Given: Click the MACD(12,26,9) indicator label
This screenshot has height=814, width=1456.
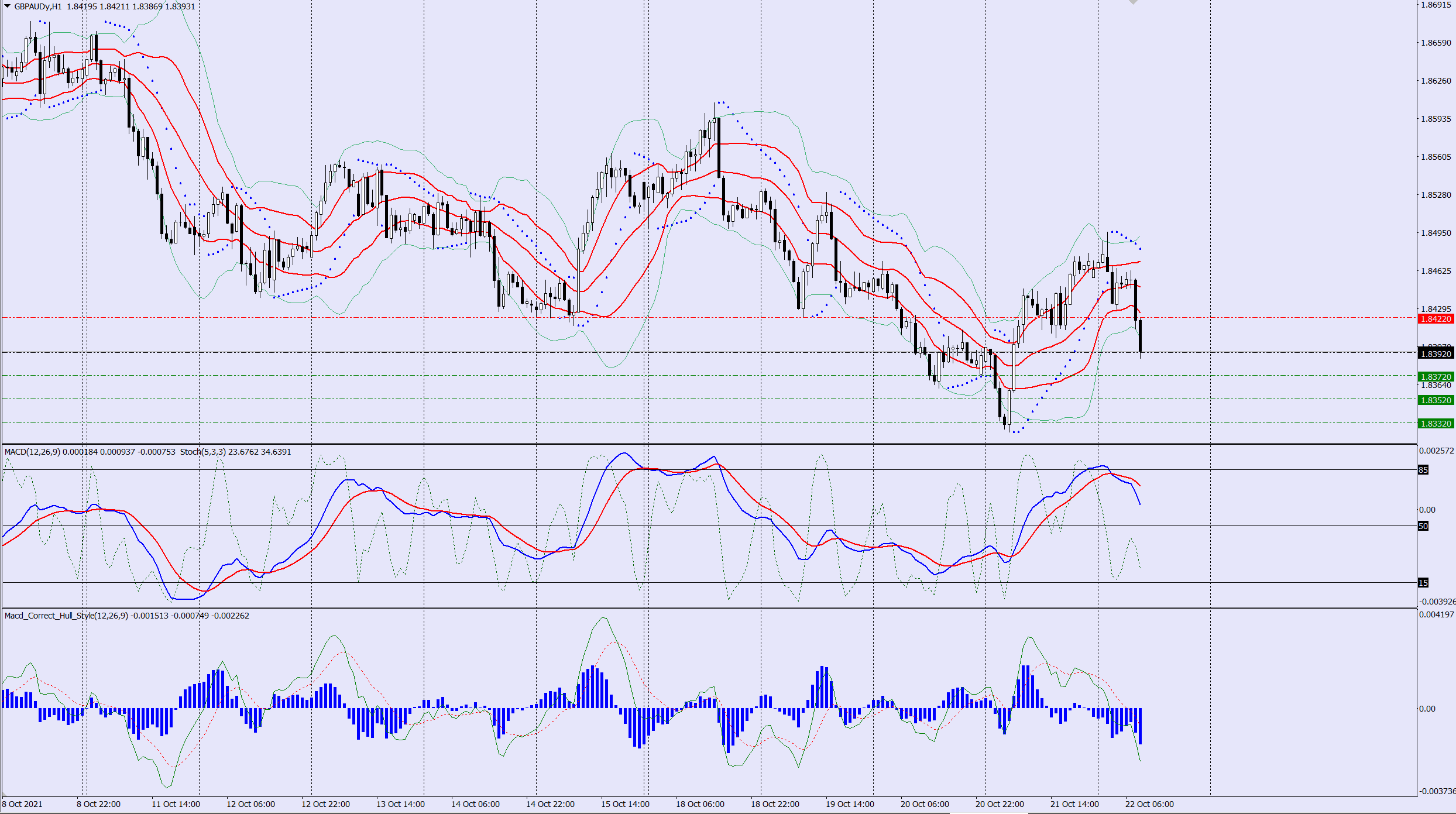Looking at the screenshot, I should 32,452.
